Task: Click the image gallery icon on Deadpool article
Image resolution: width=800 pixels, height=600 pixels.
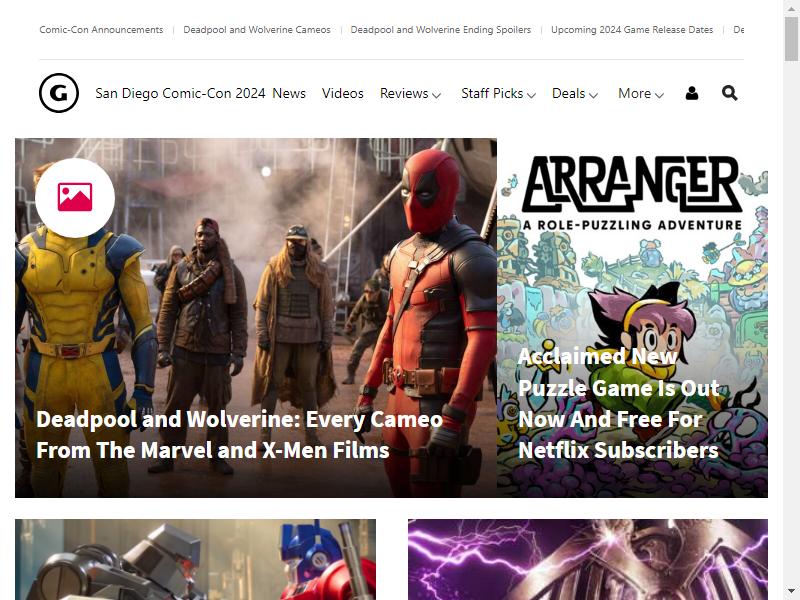Action: [x=75, y=197]
